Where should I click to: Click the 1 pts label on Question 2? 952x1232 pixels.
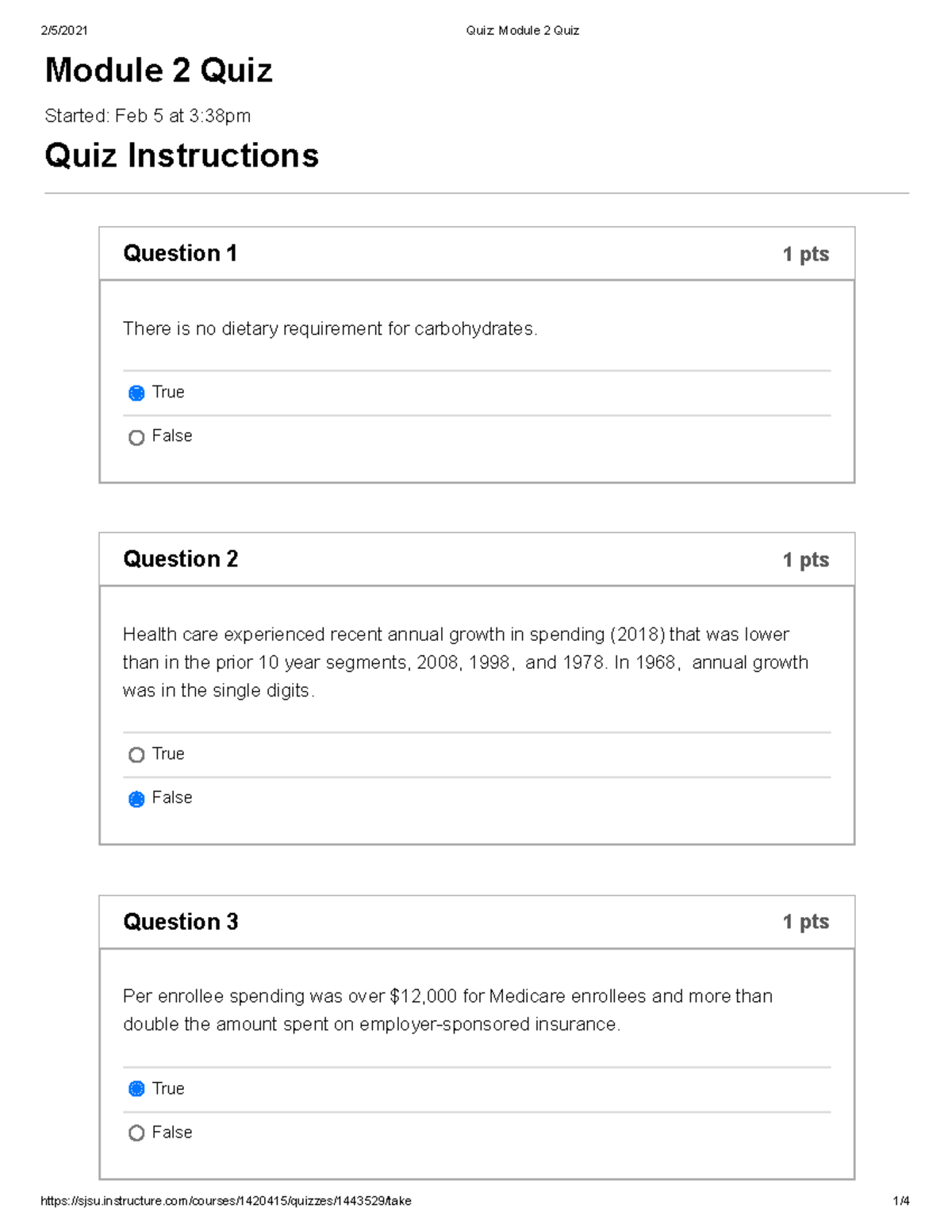pyautogui.click(x=805, y=560)
